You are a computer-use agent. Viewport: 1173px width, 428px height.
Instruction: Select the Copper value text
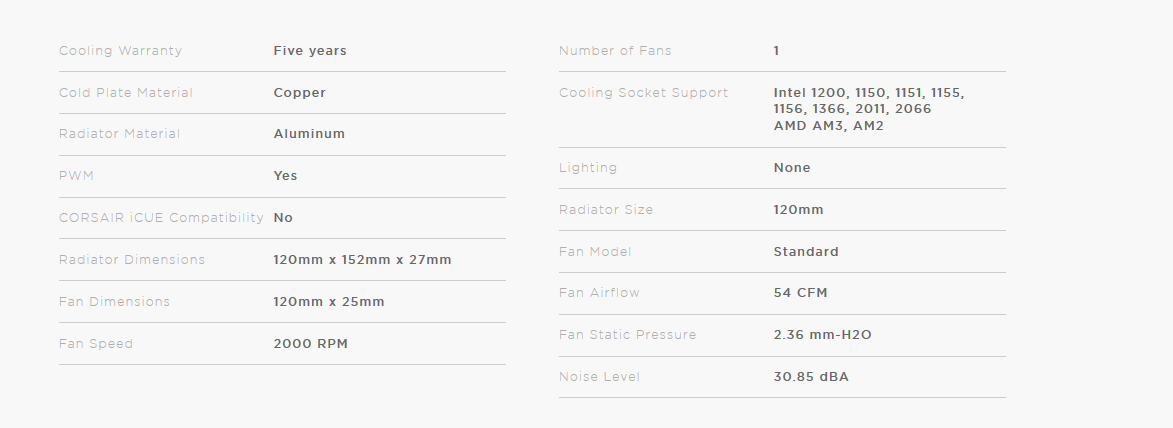point(299,93)
